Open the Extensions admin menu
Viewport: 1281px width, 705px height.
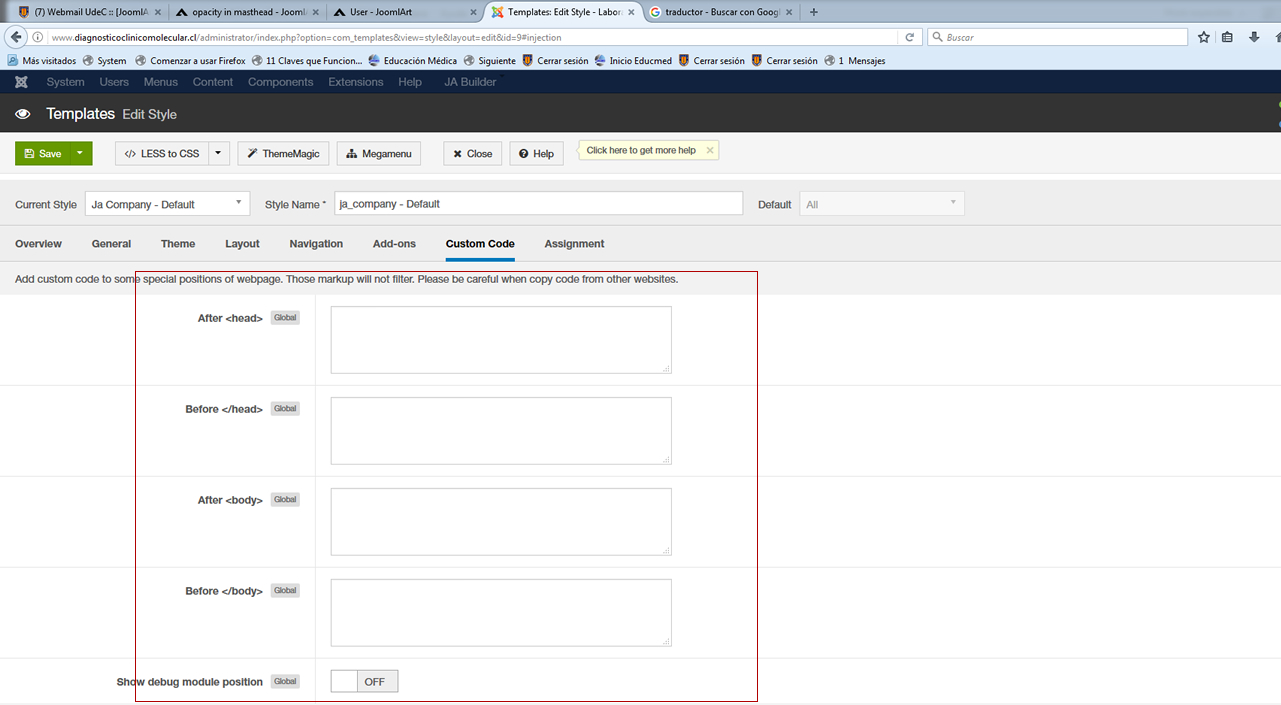tap(356, 82)
